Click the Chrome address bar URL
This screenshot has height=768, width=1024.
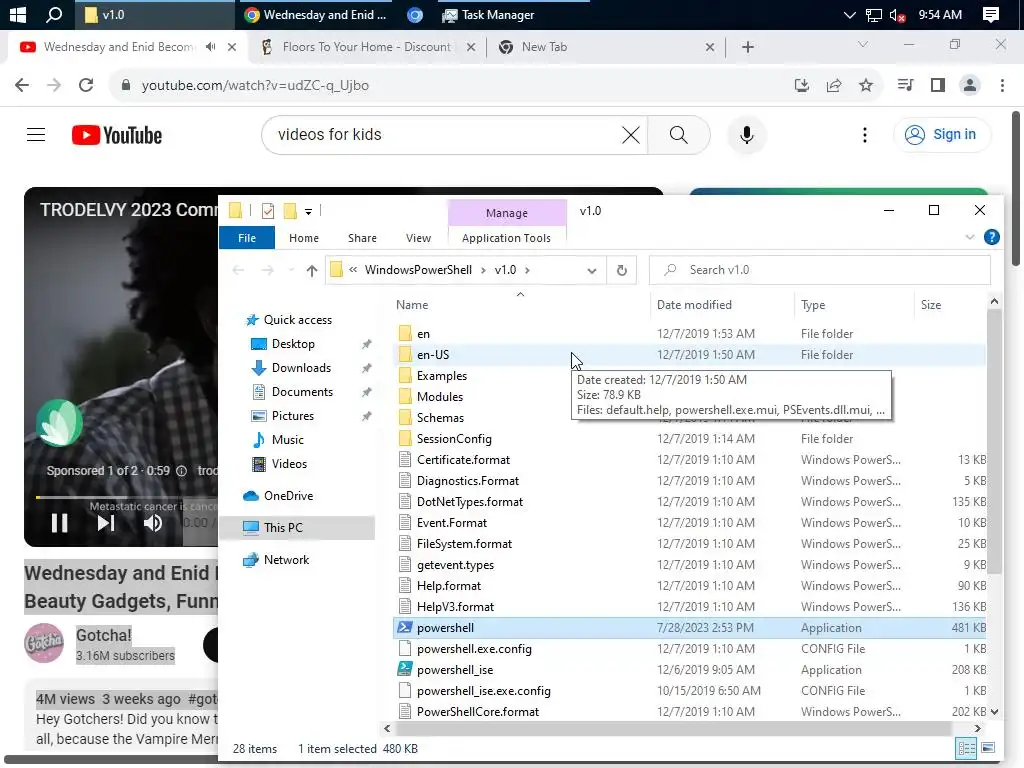pos(255,86)
